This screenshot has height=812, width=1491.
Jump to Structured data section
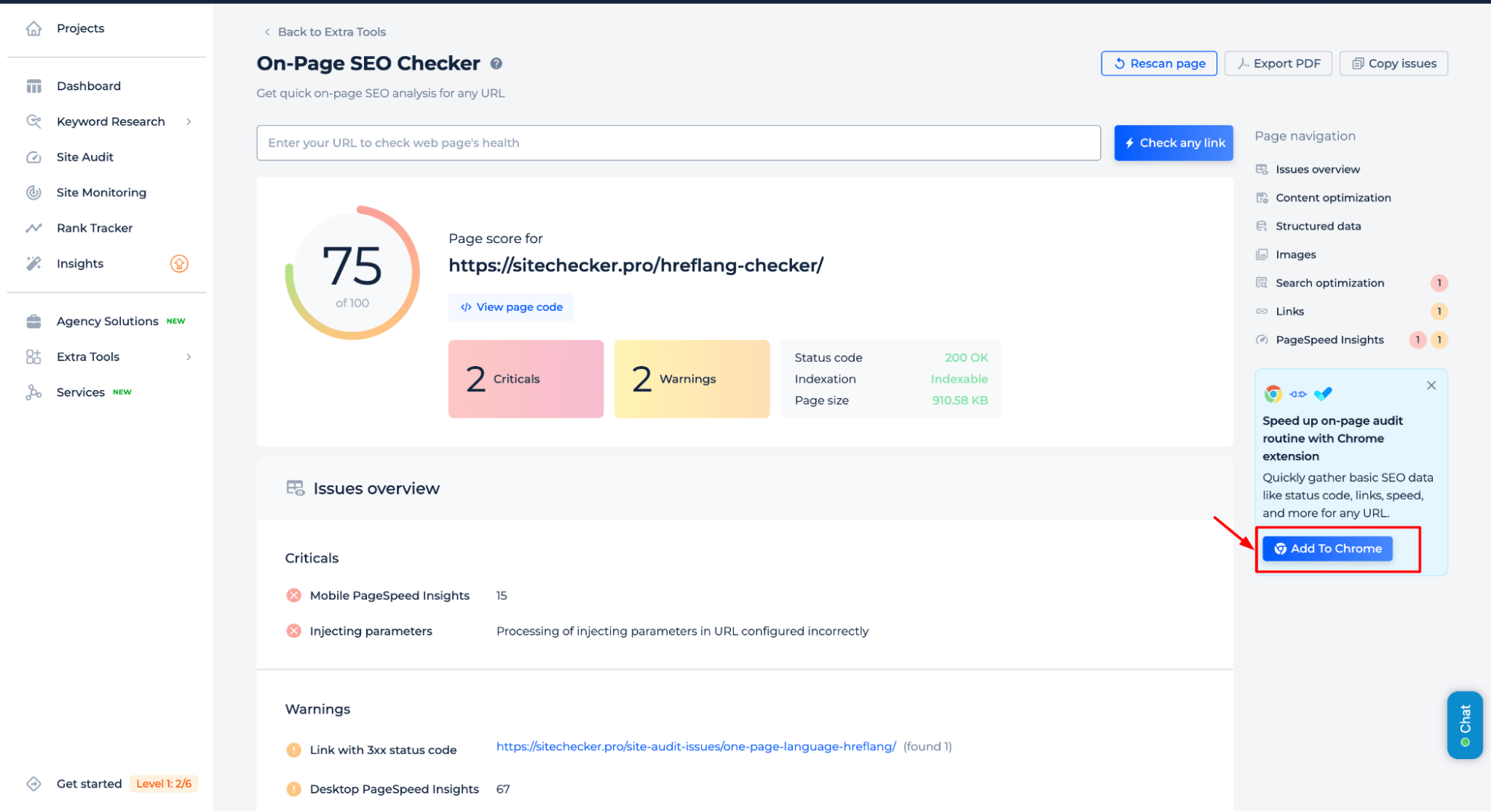click(1318, 227)
